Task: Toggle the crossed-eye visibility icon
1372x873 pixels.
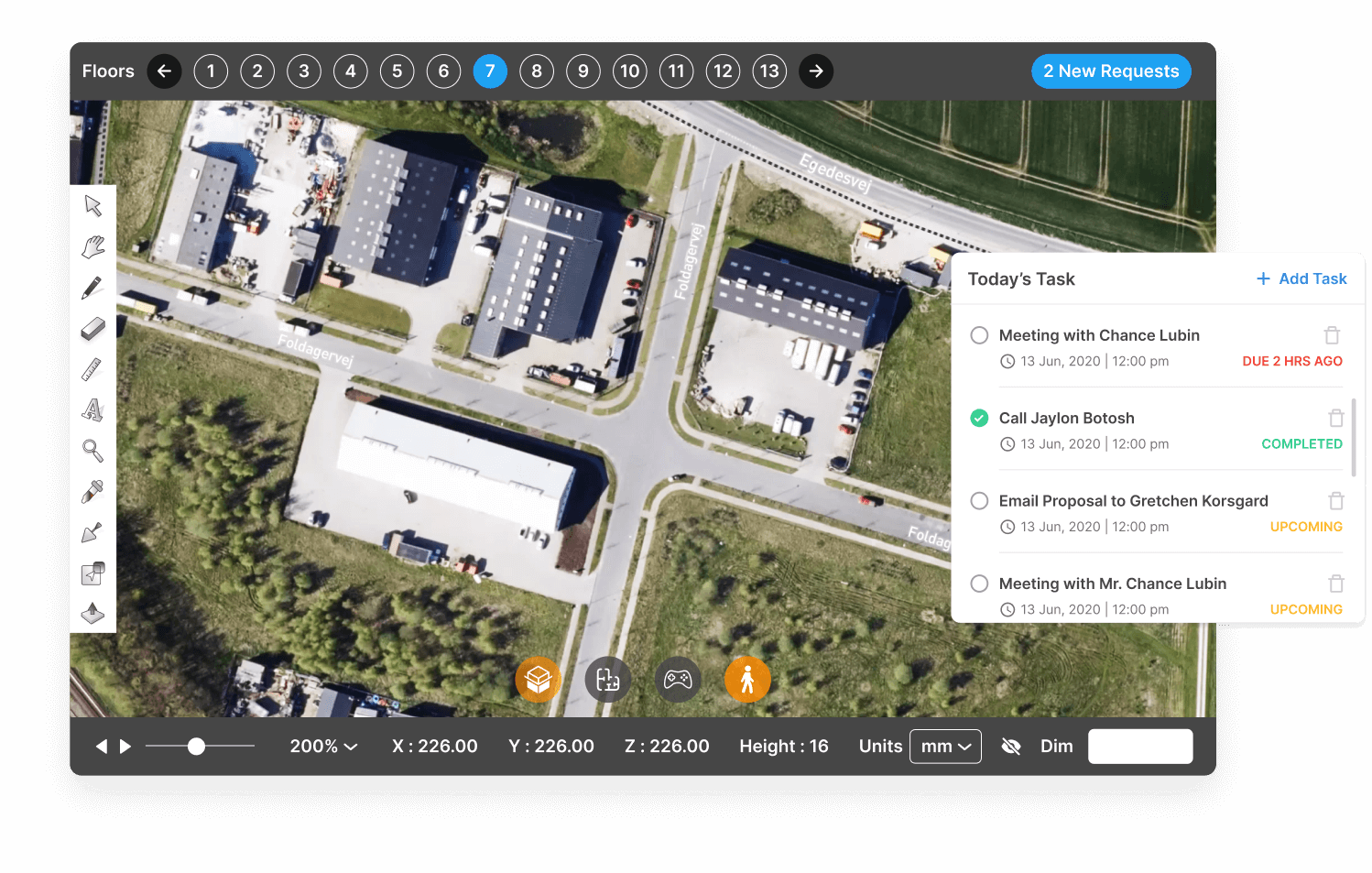Action: point(1011,747)
